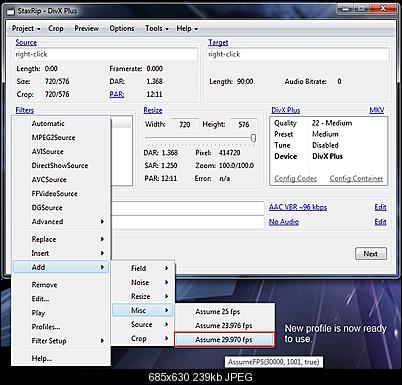The image size is (402, 385).
Task: Select Automatic in the filters menu
Action: 61,124
